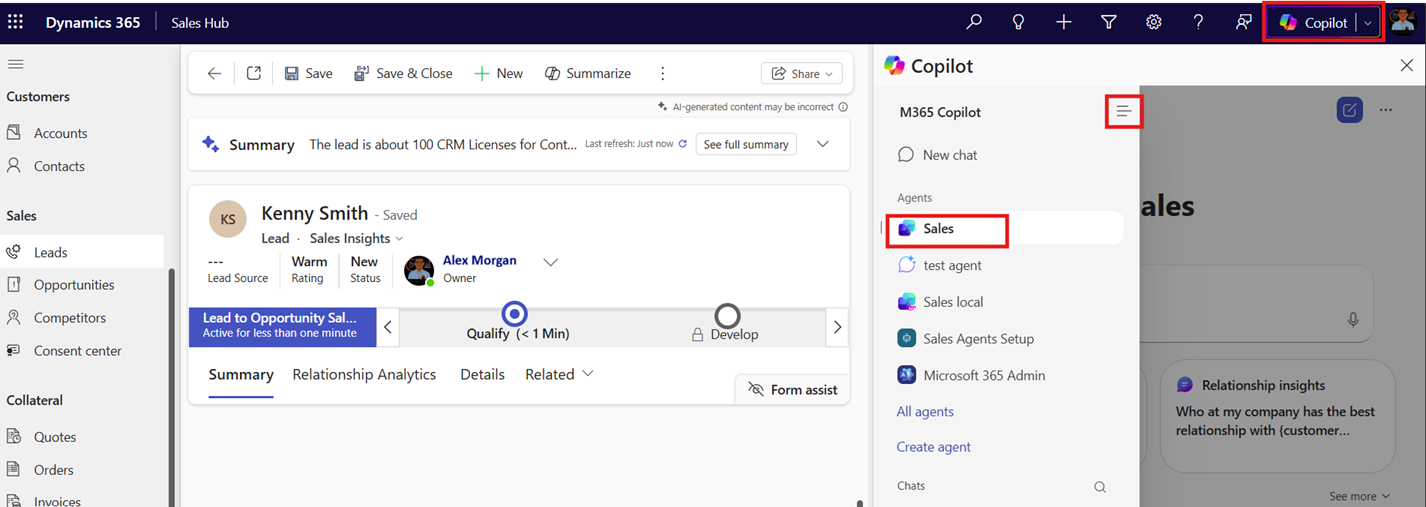
Task: Click the Copilot button in top bar
Action: point(1313,22)
